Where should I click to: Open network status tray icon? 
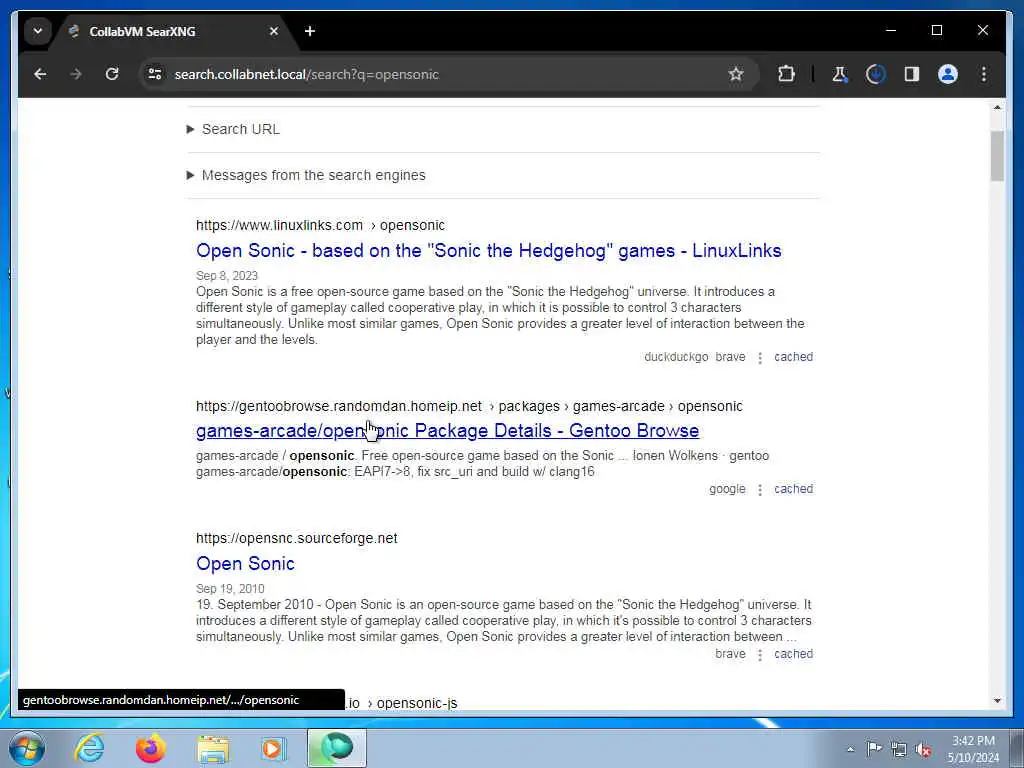[899, 749]
